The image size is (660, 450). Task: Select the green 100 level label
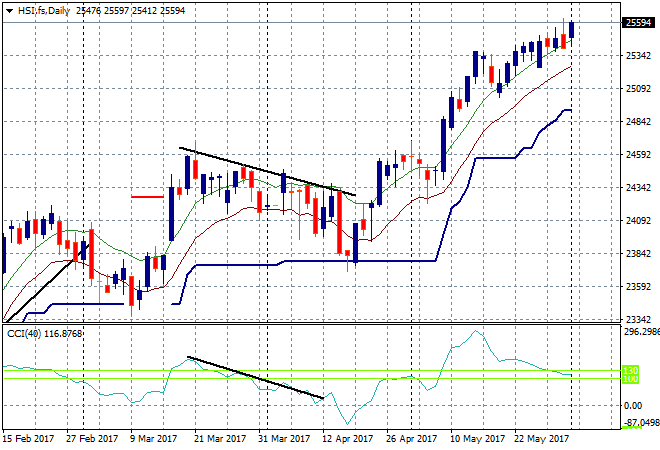[630, 379]
